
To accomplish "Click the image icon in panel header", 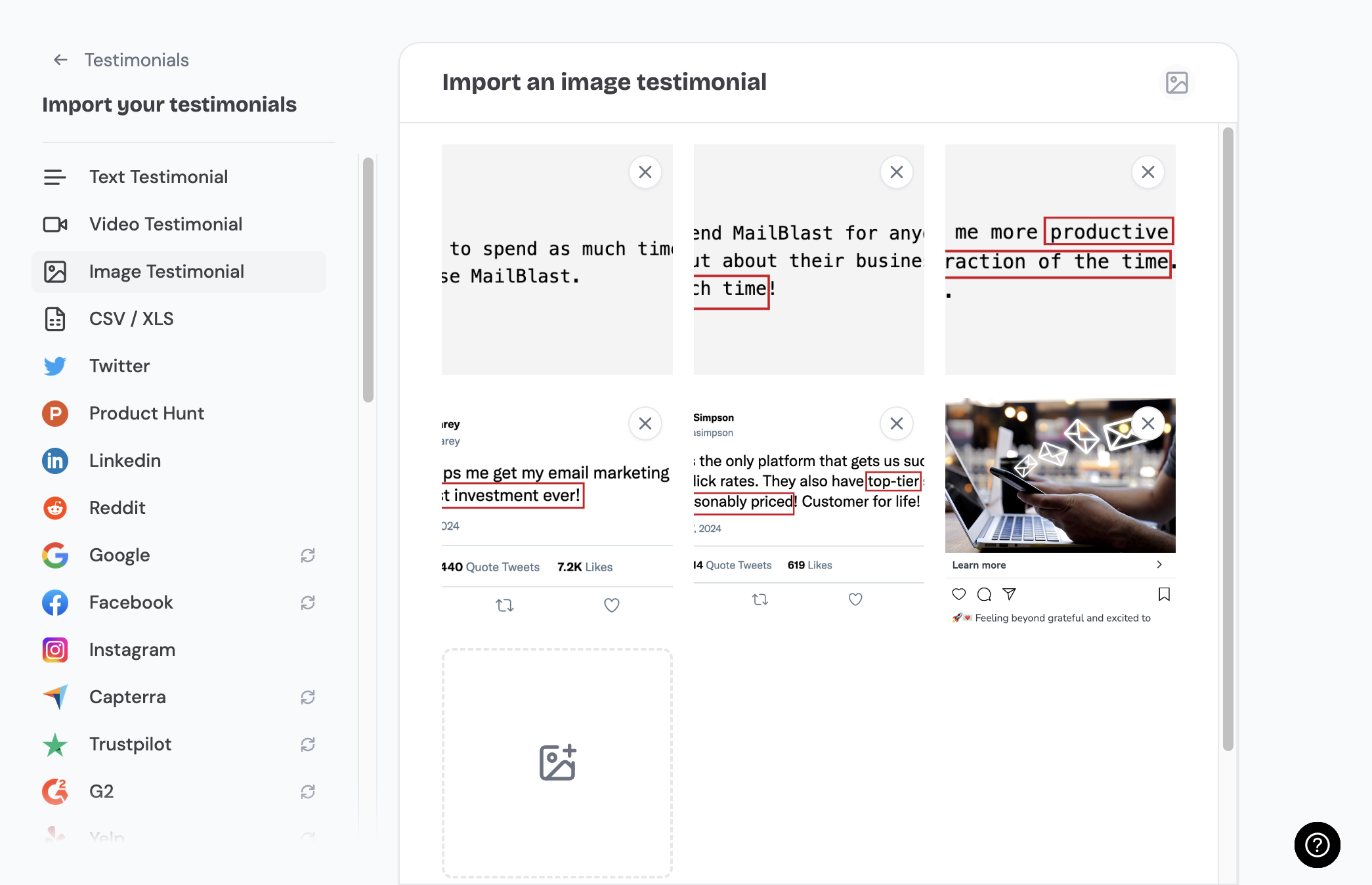I will [1177, 83].
